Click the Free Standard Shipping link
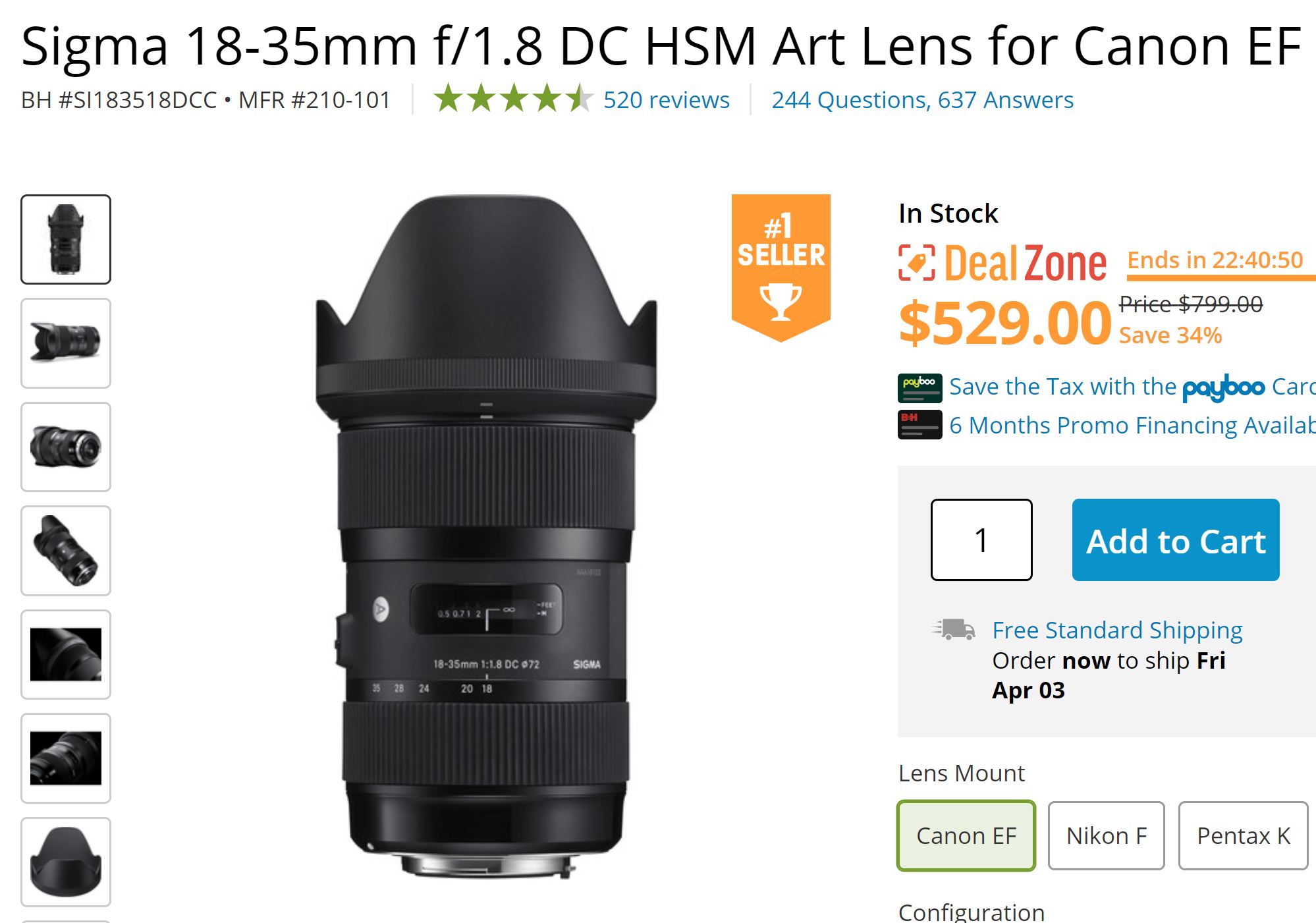Image resolution: width=1316 pixels, height=923 pixels. [1117, 630]
